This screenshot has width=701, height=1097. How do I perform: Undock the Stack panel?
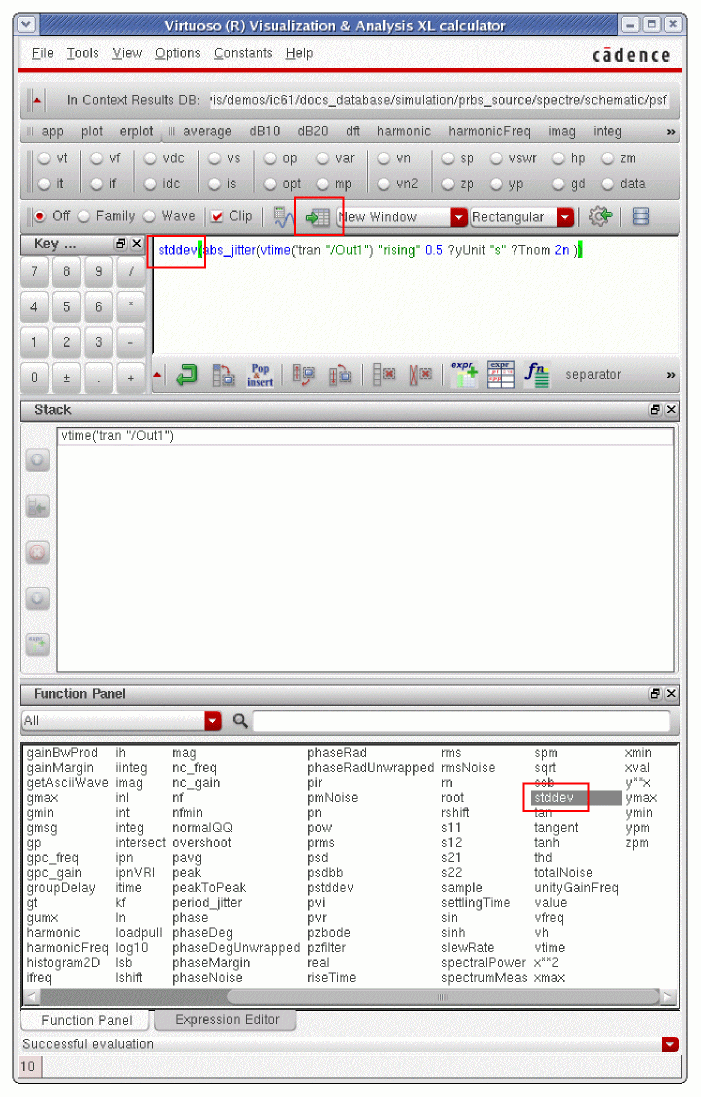(x=656, y=410)
